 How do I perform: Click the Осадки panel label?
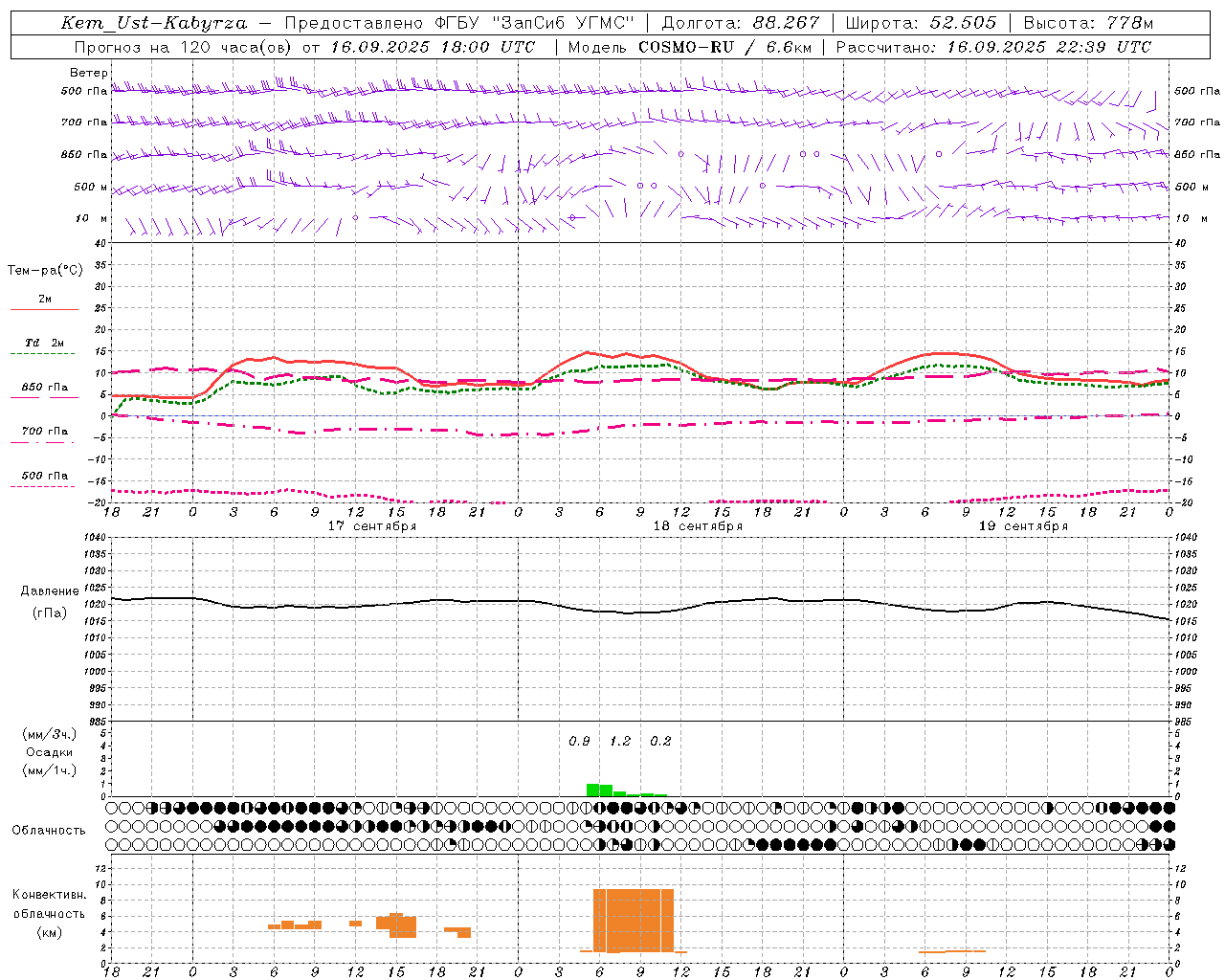click(x=49, y=752)
